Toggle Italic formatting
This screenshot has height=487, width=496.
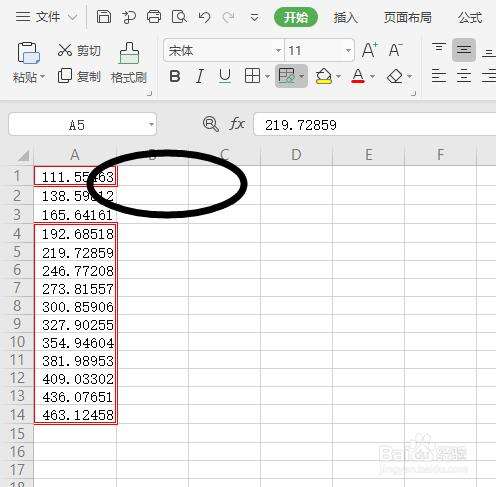(199, 76)
